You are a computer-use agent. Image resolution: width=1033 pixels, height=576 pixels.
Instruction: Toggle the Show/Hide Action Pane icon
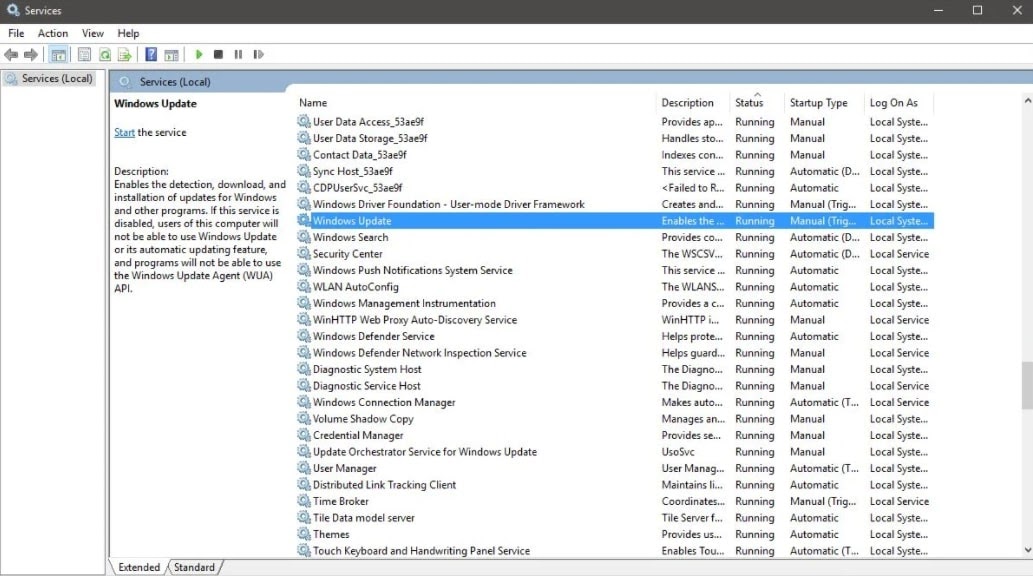click(171, 55)
